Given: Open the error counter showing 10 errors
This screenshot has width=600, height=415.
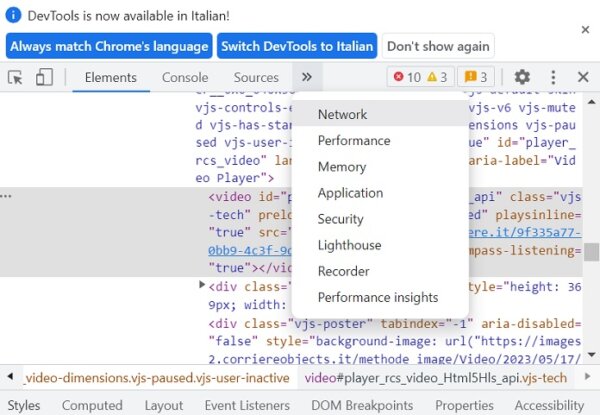Looking at the screenshot, I should coord(407,77).
